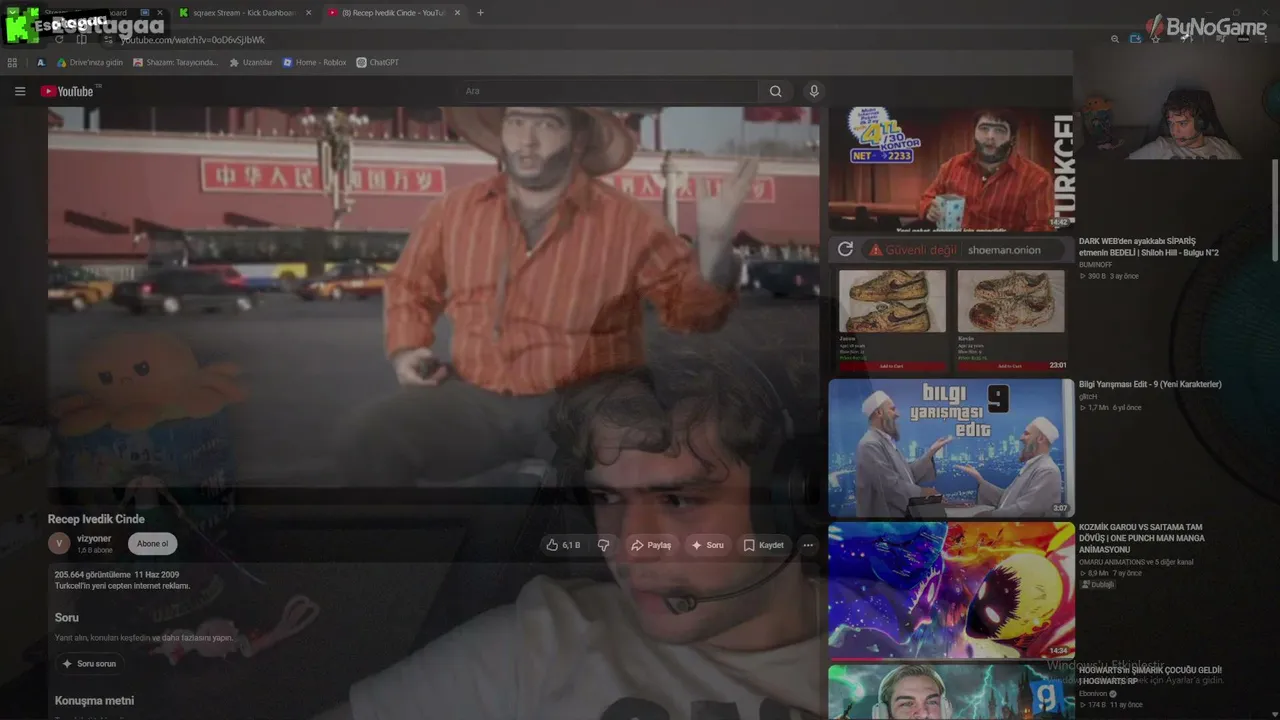Open the Home - Roblox bookmark

click(314, 62)
